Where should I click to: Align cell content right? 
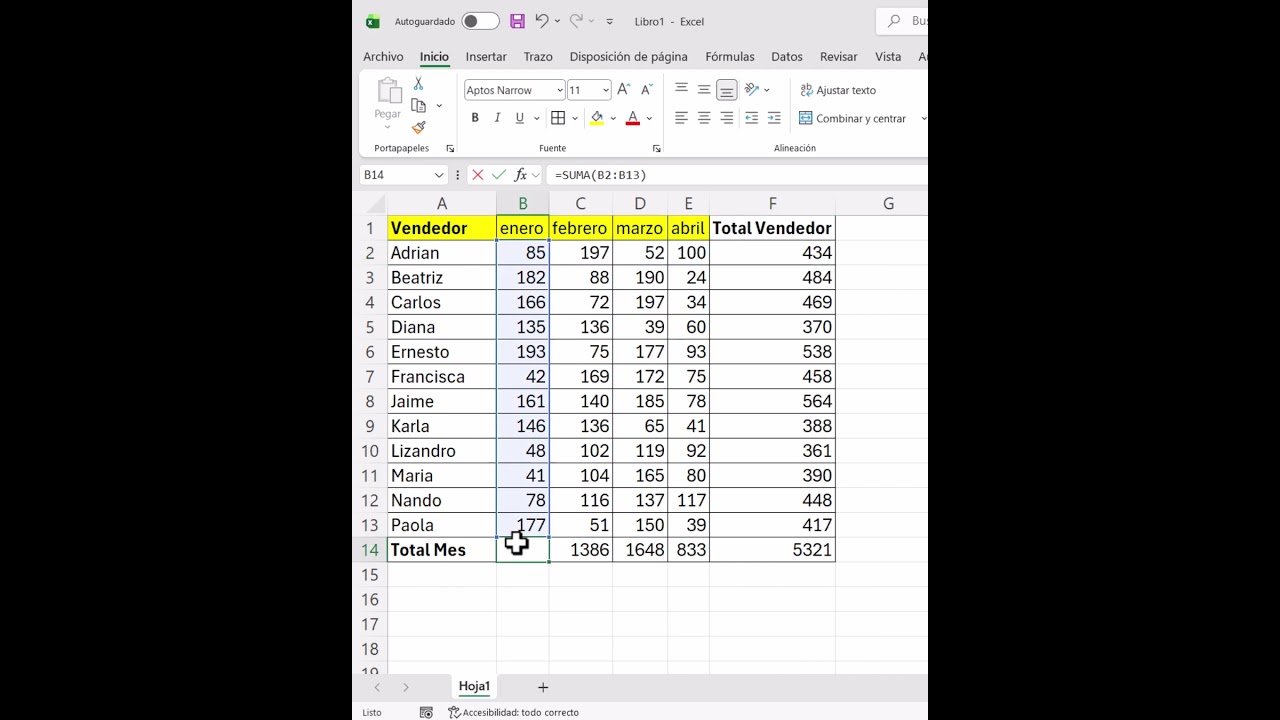tap(727, 118)
